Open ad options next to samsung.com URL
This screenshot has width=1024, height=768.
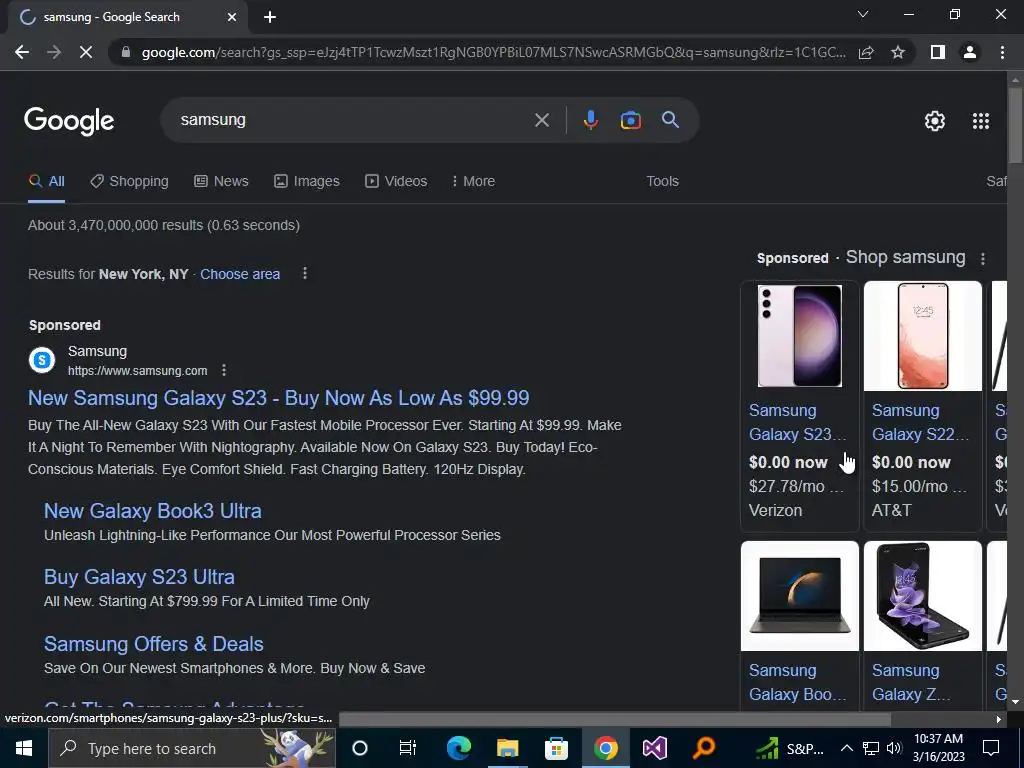click(x=223, y=370)
